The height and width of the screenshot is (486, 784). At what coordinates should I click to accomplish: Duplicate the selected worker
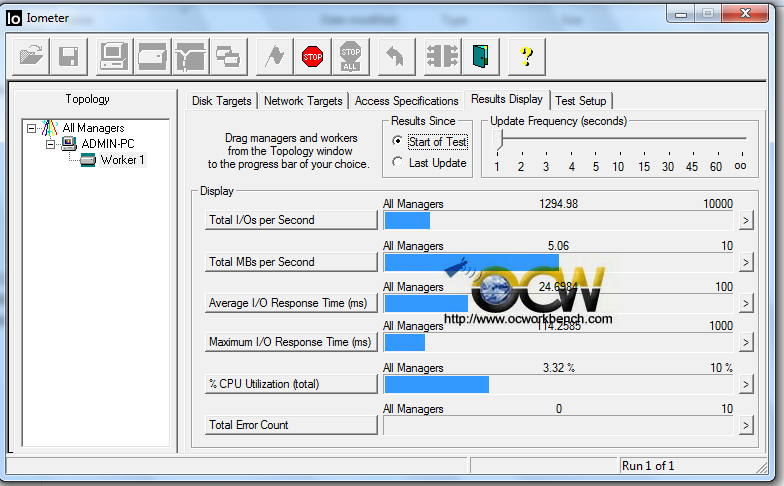coord(228,56)
